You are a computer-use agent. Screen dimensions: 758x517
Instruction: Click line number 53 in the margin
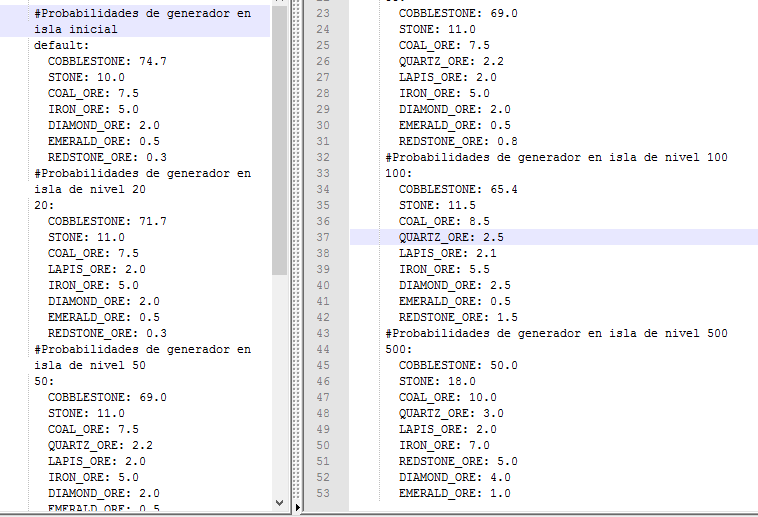click(x=323, y=493)
